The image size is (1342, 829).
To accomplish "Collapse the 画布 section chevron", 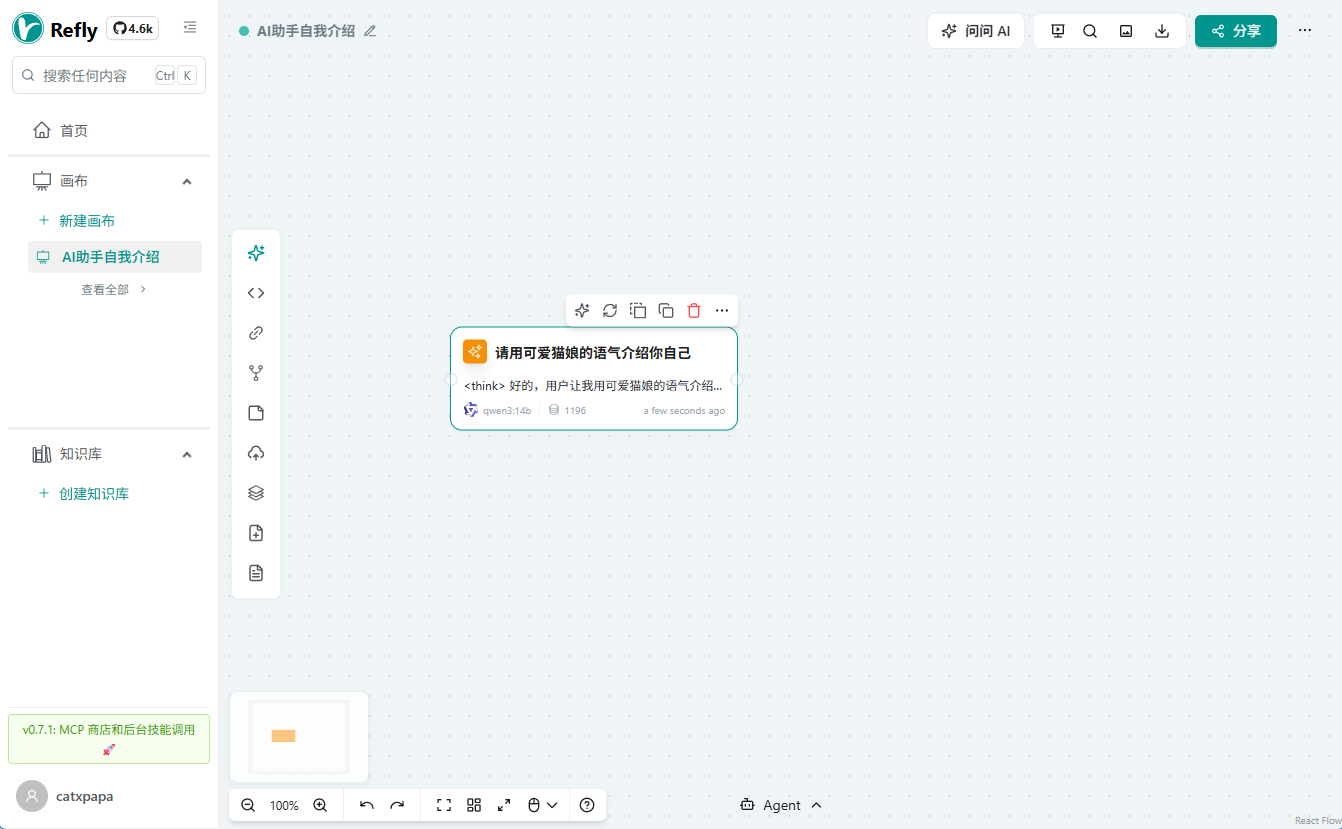I will tap(186, 181).
